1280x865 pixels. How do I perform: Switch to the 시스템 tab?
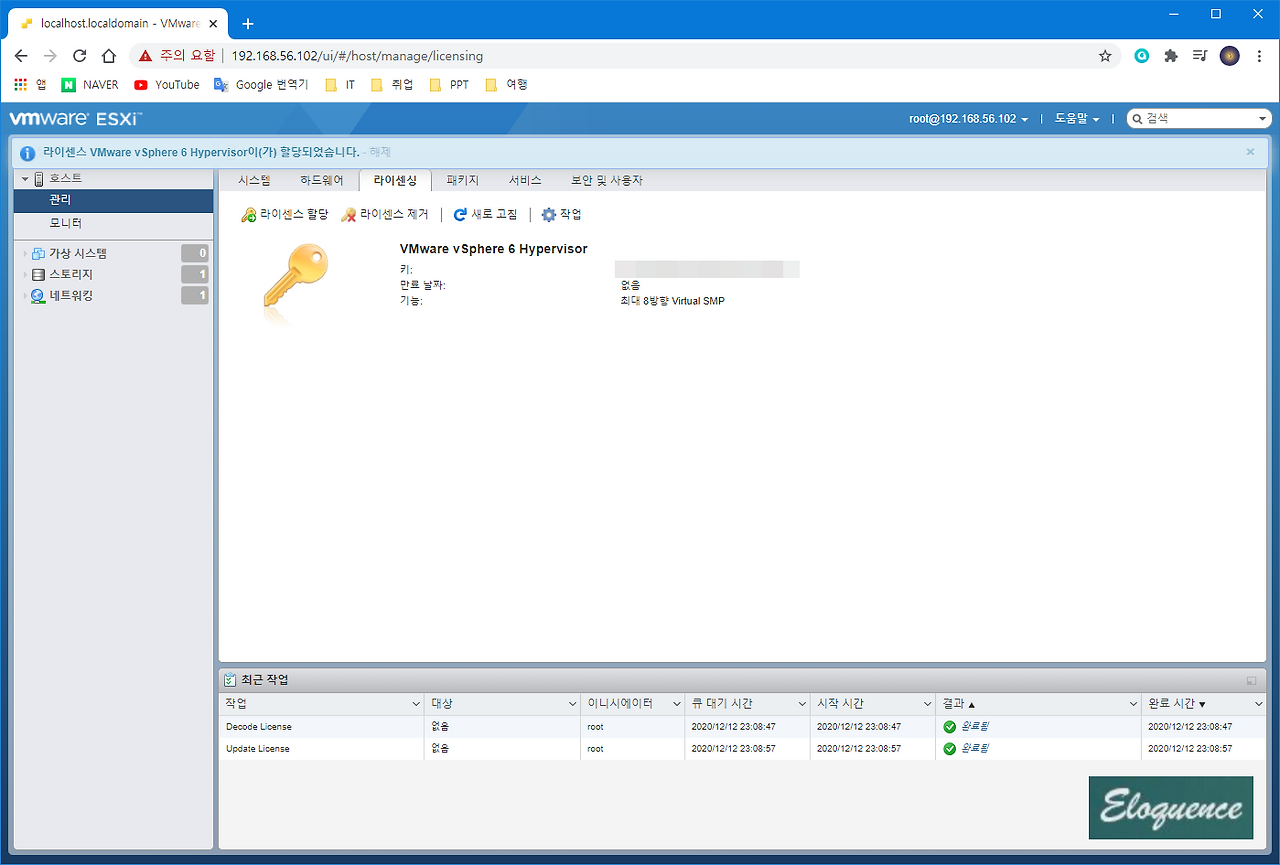coord(254,181)
